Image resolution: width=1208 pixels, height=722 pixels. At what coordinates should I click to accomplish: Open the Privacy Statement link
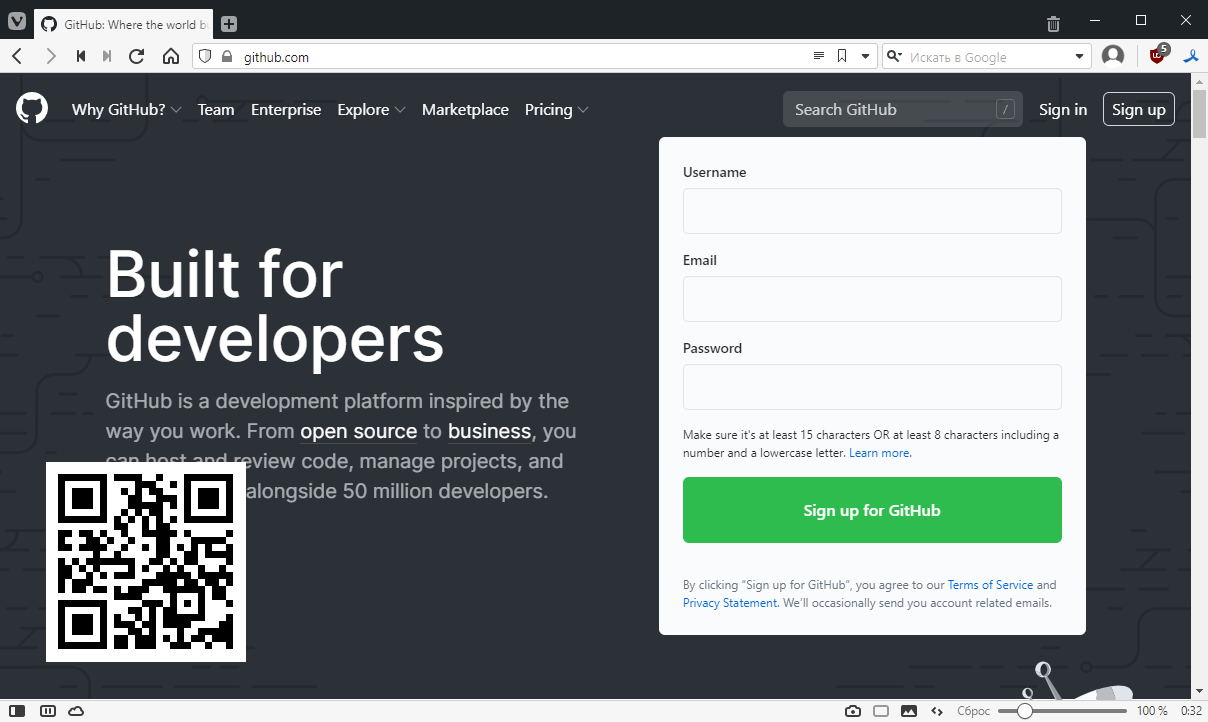click(x=730, y=603)
